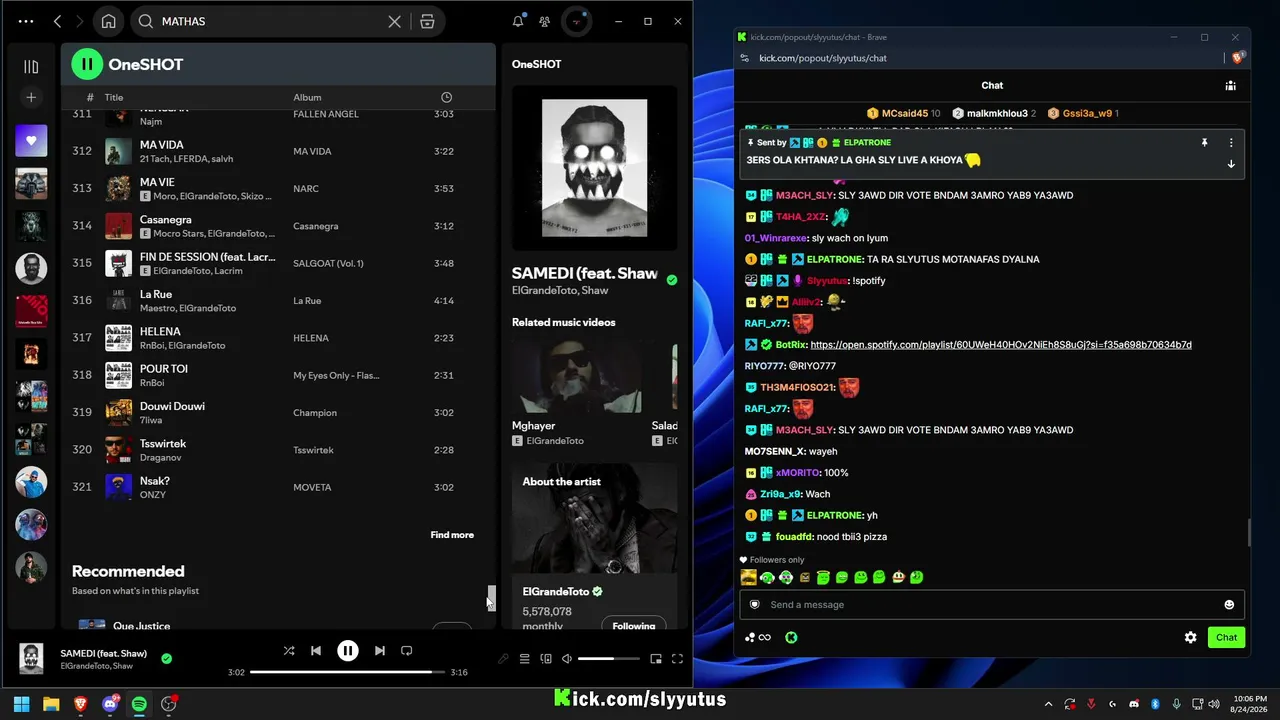The height and width of the screenshot is (720, 1280).
Task: Skip to previous track
Action: coord(316,651)
